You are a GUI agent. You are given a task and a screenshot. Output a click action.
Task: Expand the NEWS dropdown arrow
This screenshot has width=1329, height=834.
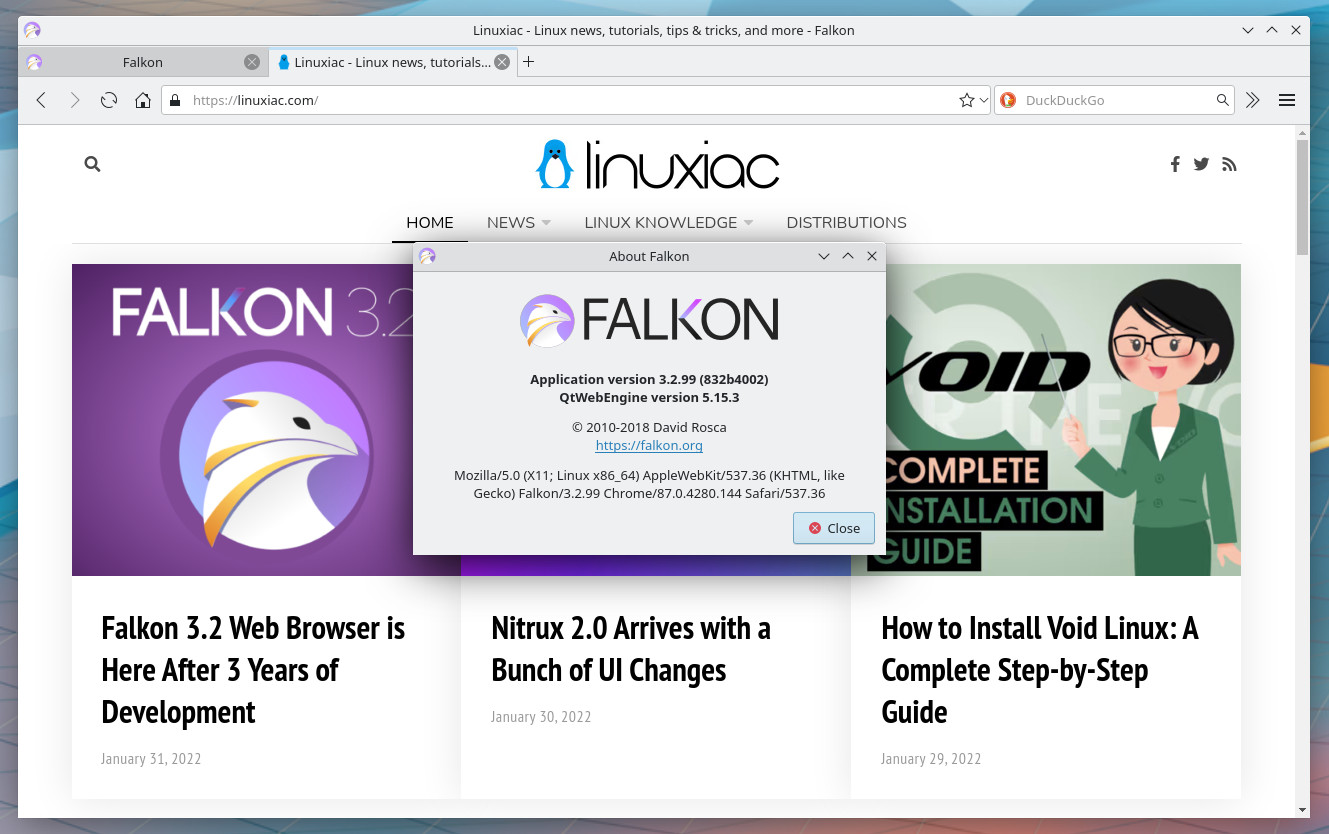pyautogui.click(x=546, y=223)
